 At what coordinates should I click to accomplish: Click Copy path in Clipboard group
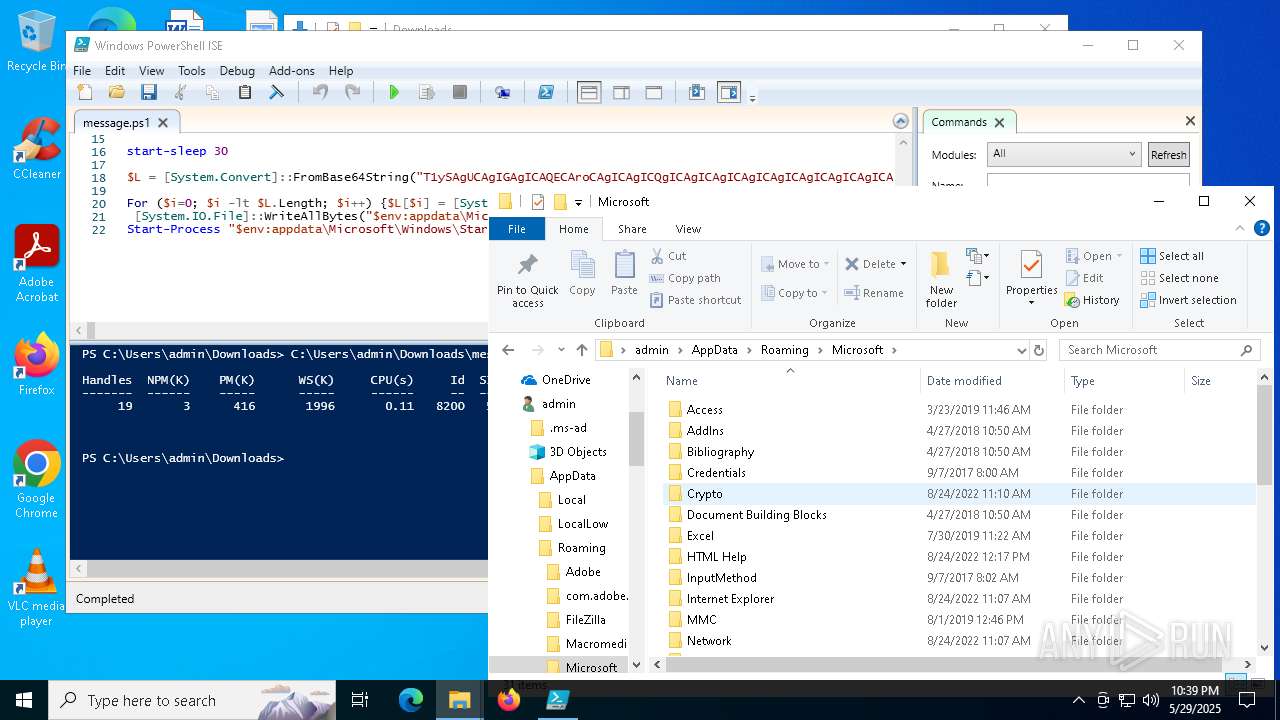684,278
